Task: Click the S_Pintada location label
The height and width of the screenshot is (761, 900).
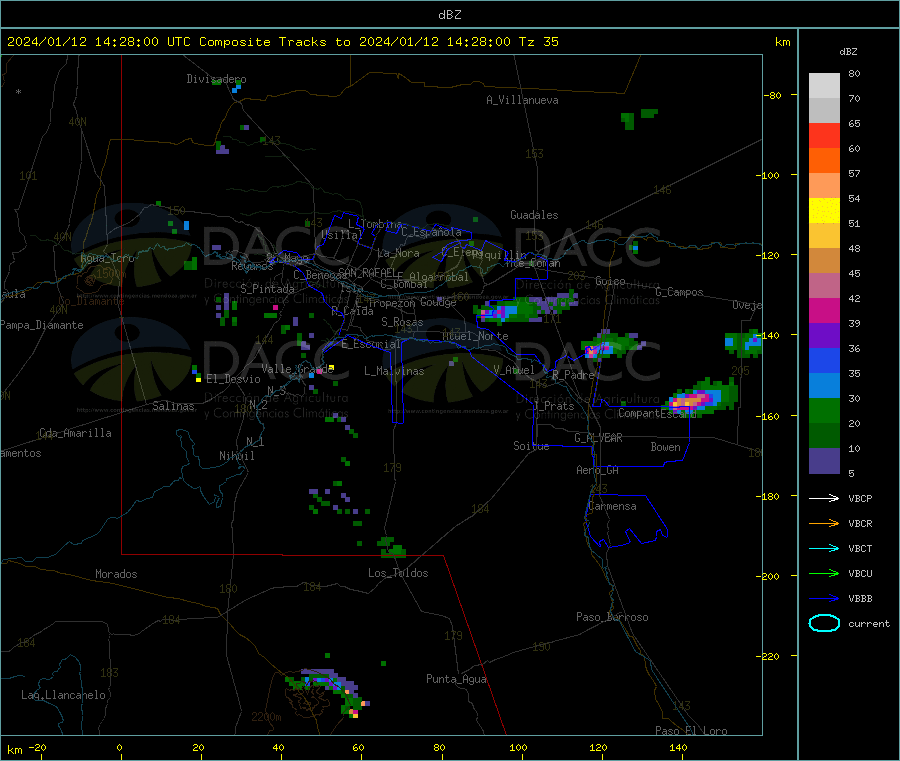Action: [x=267, y=289]
